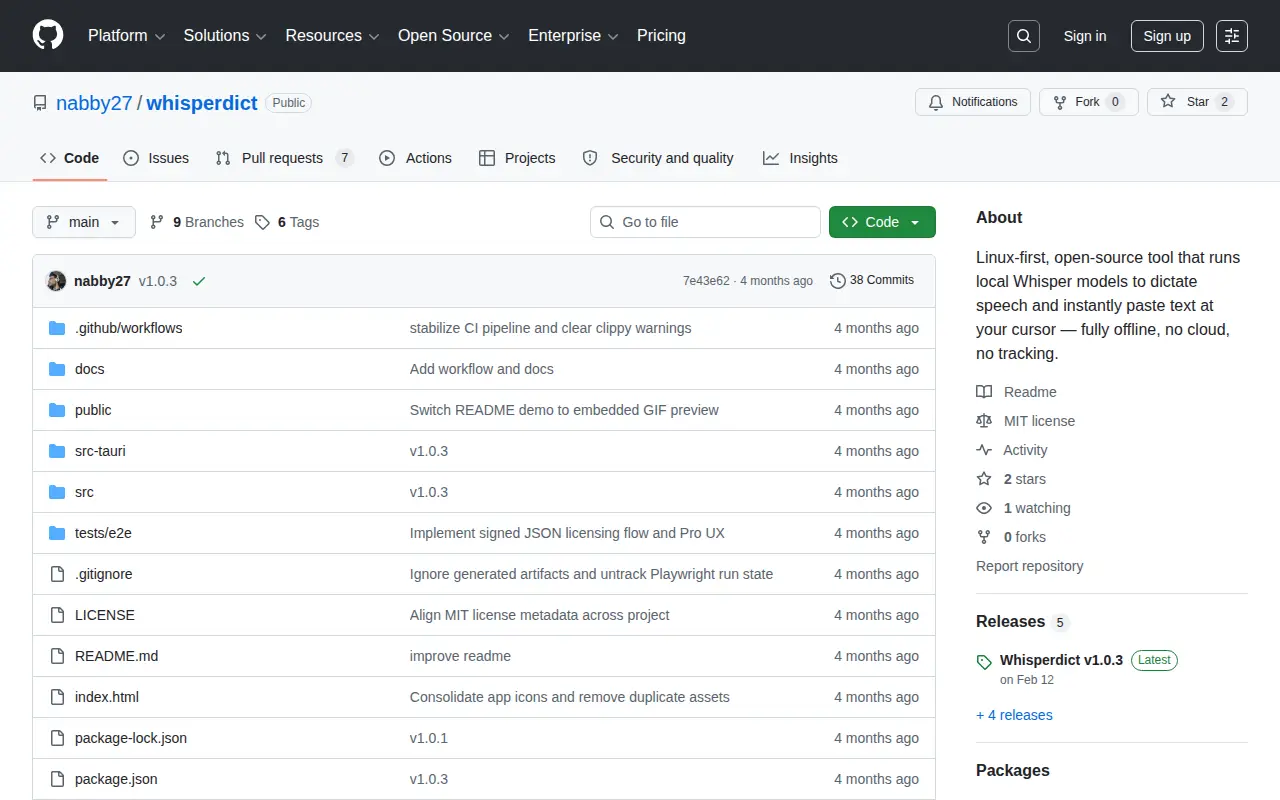View the 6 Tags link
This screenshot has height=800, width=1280.
[x=287, y=222]
